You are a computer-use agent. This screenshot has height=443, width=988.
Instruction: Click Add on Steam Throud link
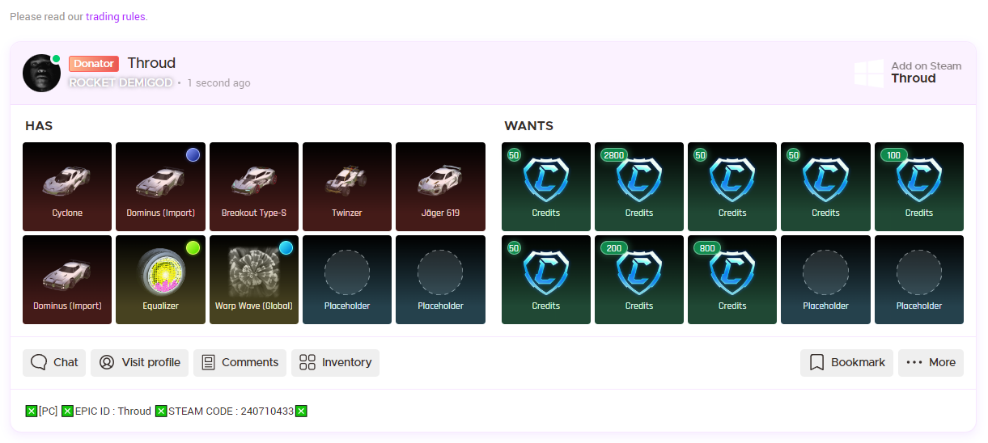point(926,72)
